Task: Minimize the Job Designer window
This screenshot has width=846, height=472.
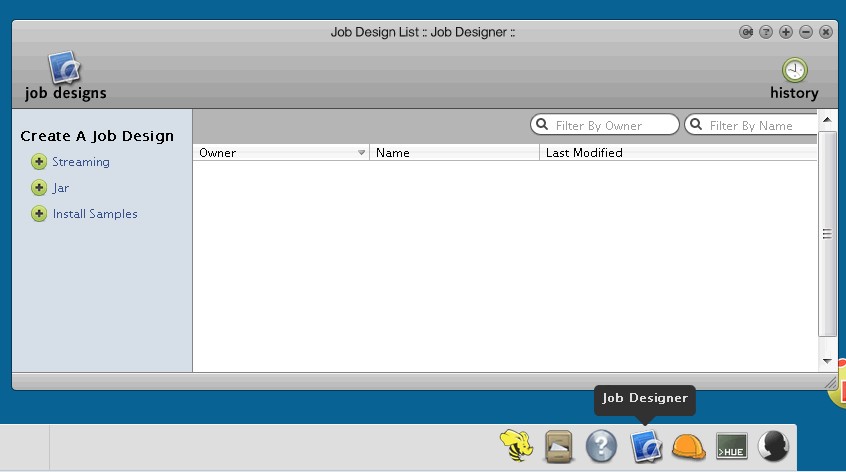Action: click(x=806, y=32)
